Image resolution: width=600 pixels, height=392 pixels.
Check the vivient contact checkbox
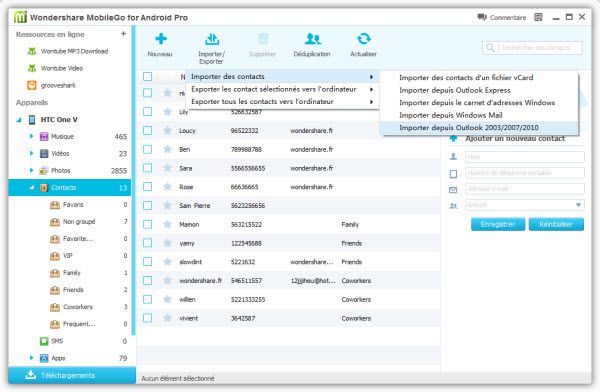tap(147, 318)
